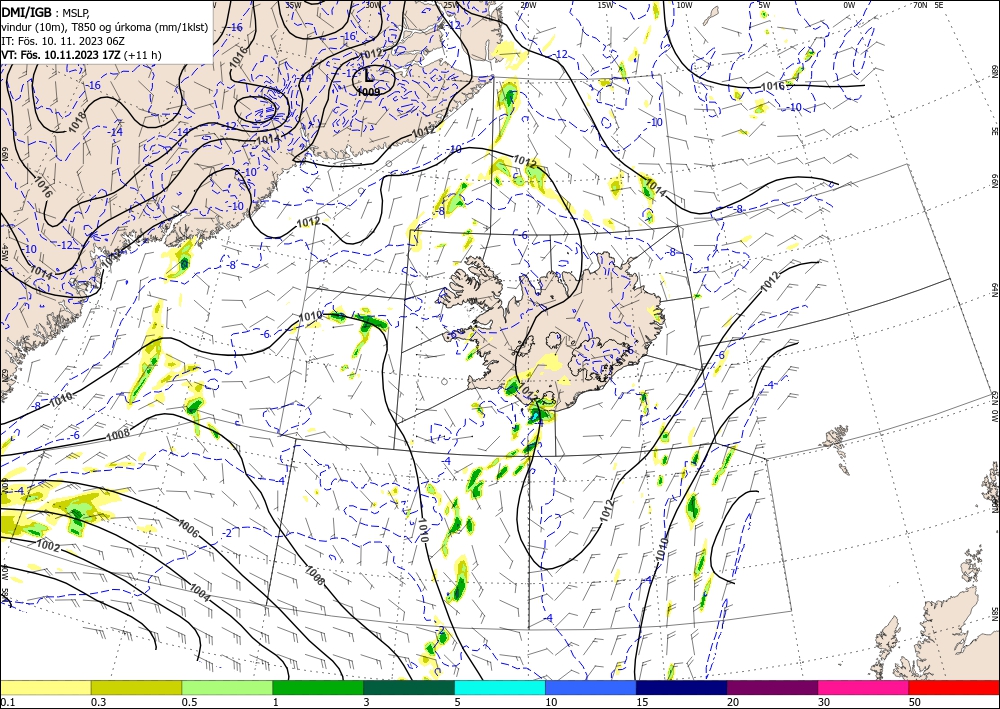This screenshot has height=709, width=1000.
Task: Click the '1018' isobar label
Action: click(x=77, y=122)
